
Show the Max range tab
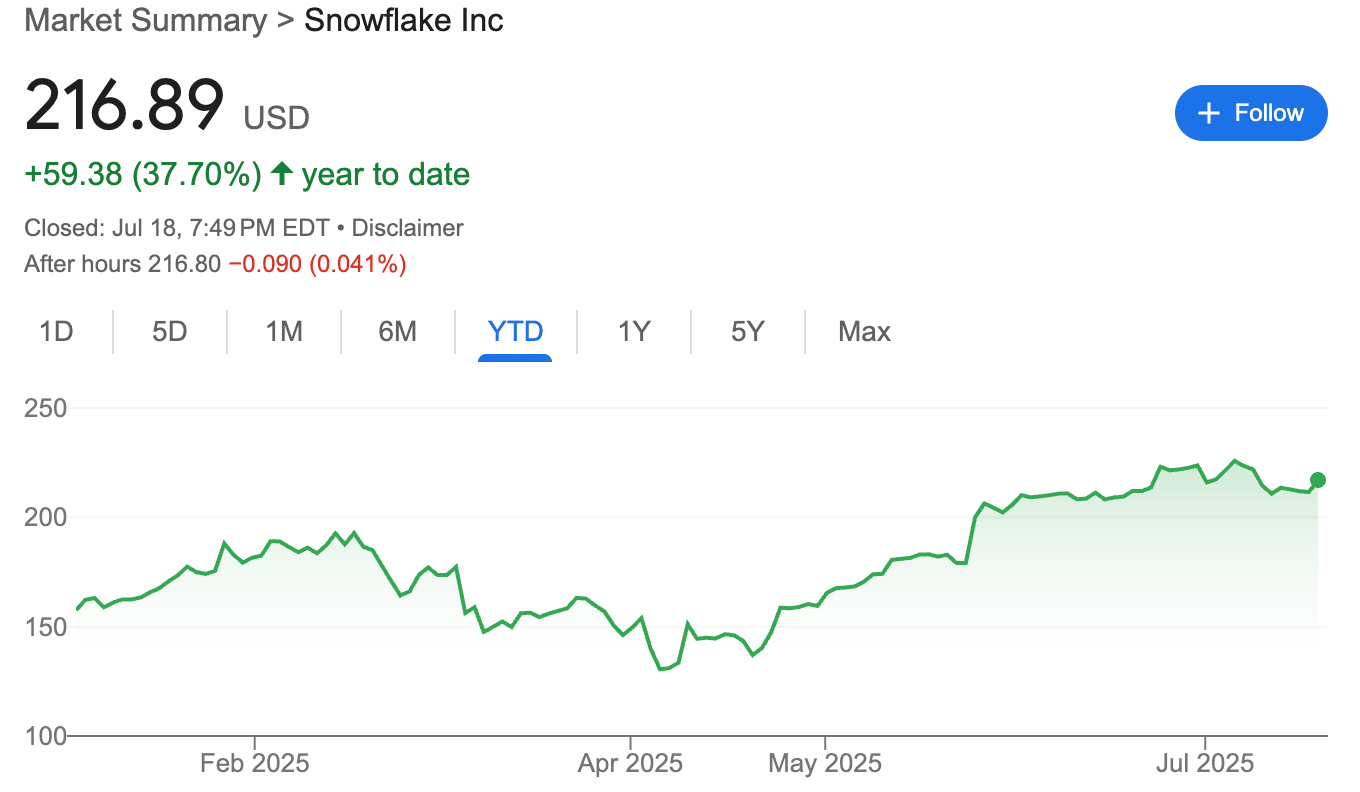pos(864,331)
